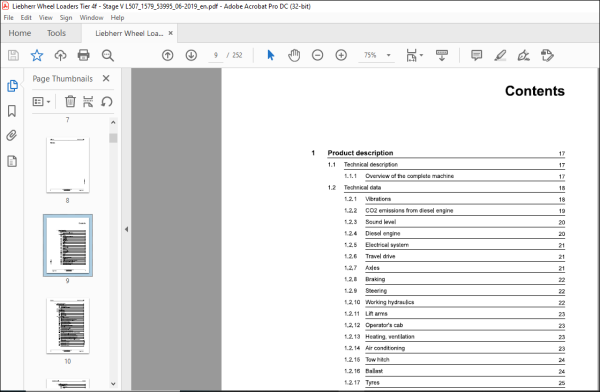Zoom out with the minus circle icon

[x=318, y=56]
